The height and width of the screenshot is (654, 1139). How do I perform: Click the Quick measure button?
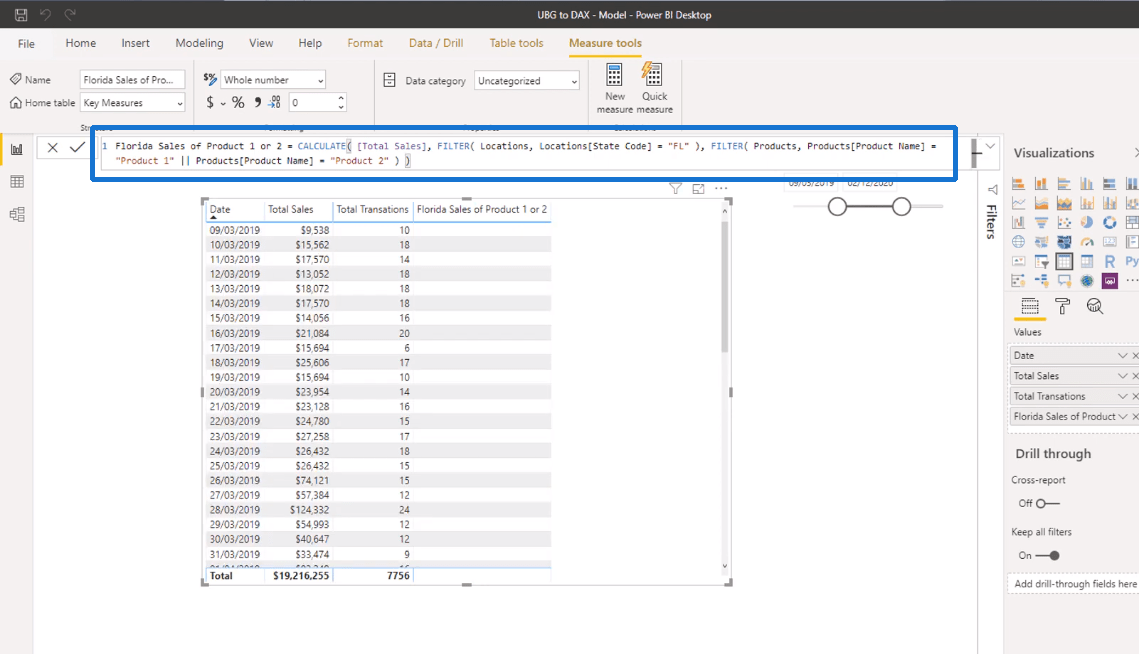coord(654,88)
